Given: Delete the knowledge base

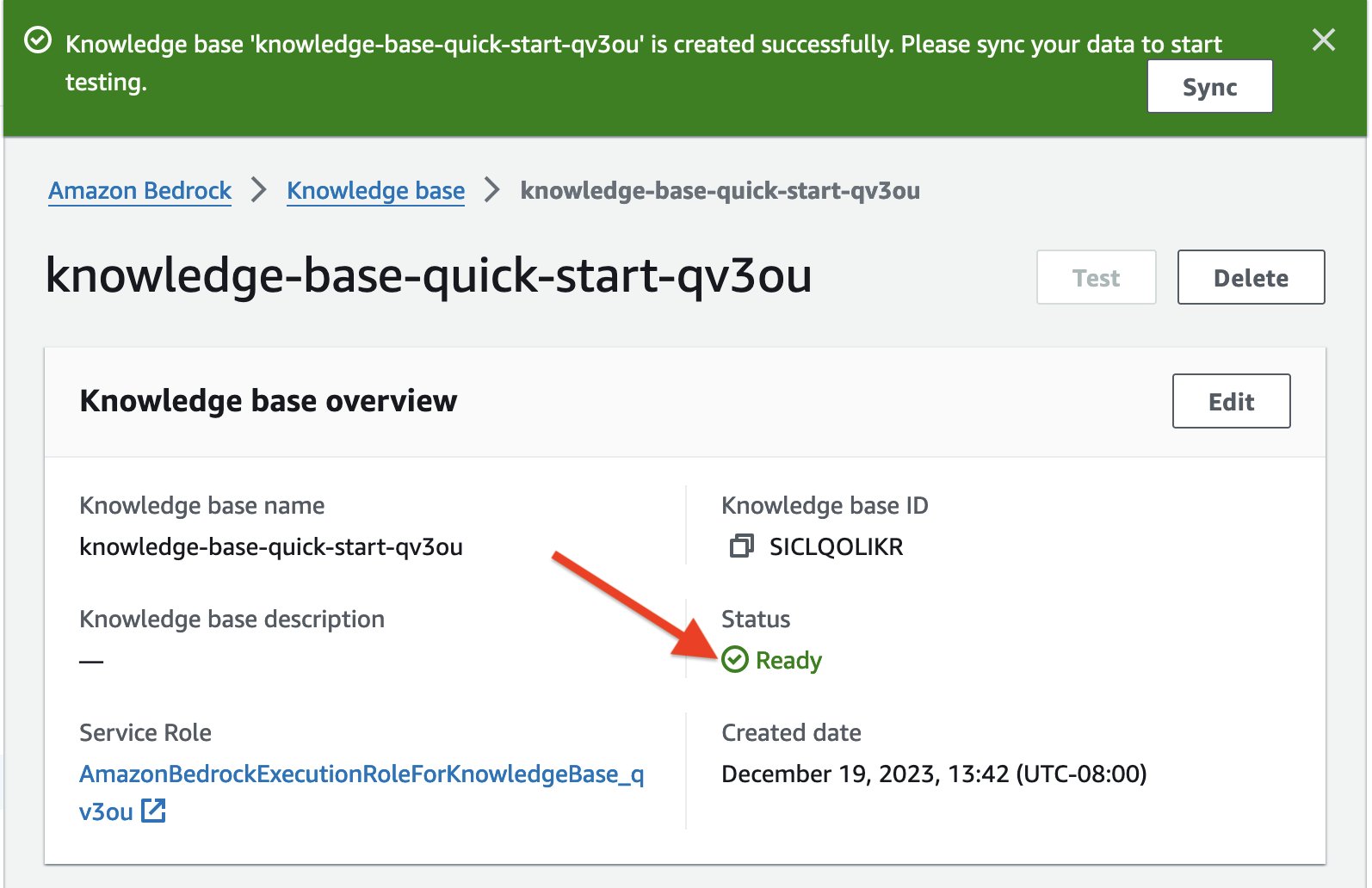Looking at the screenshot, I should point(1251,277).
